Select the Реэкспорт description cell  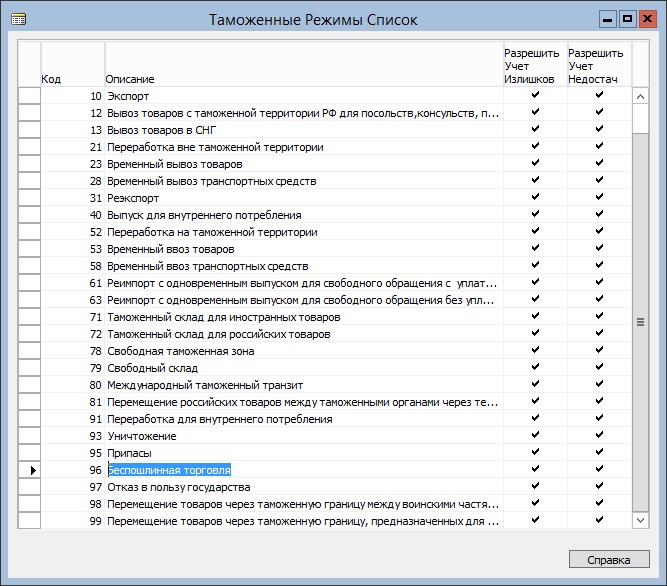click(304, 198)
